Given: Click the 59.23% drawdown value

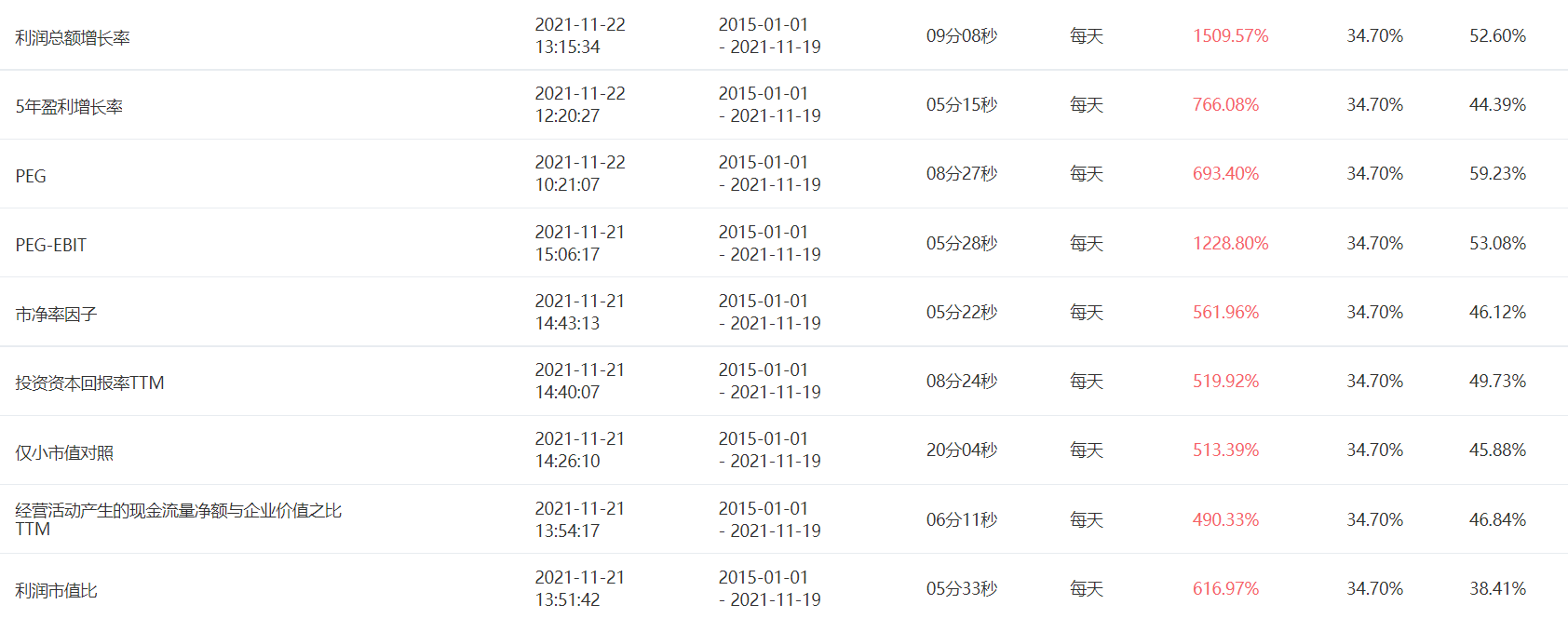Looking at the screenshot, I should pyautogui.click(x=1497, y=174).
